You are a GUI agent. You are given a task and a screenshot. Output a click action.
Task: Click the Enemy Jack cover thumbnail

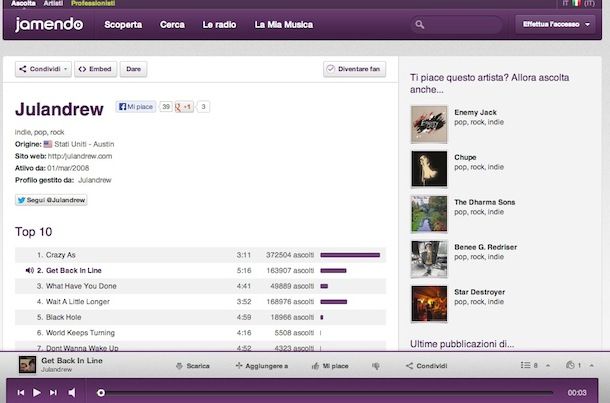[x=429, y=124]
